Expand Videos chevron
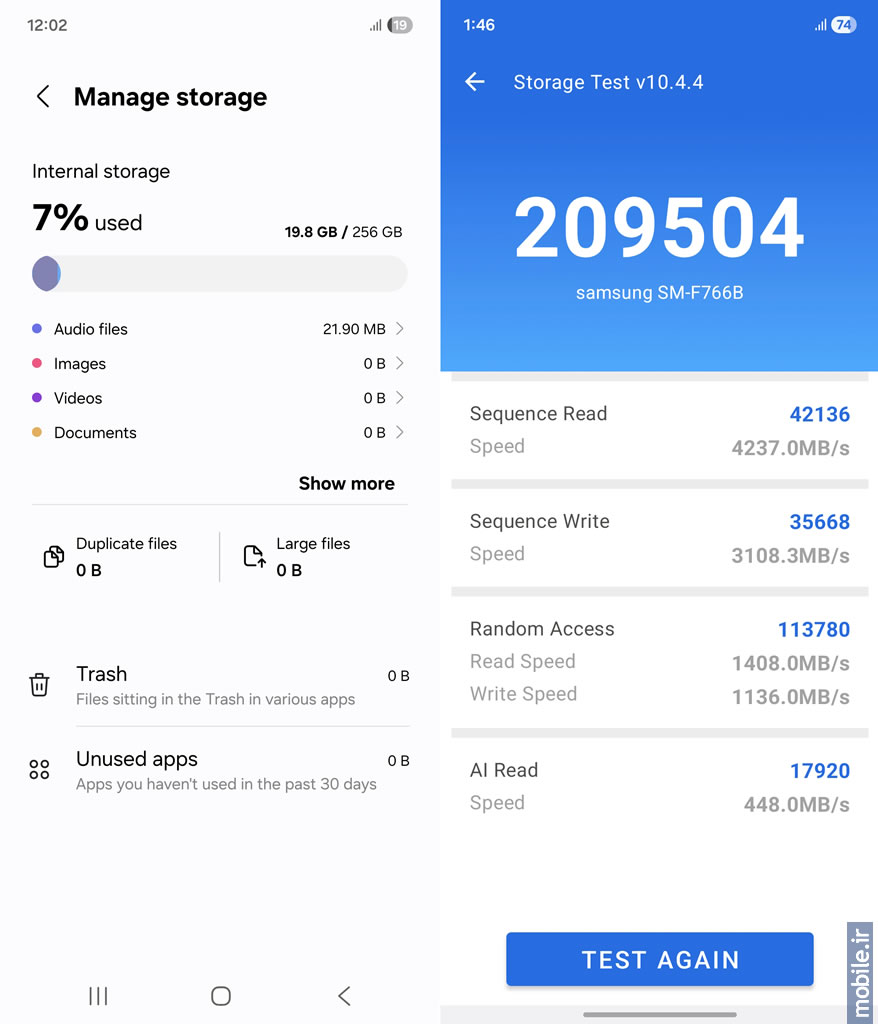Screen dimensions: 878x1024 (x=400, y=398)
